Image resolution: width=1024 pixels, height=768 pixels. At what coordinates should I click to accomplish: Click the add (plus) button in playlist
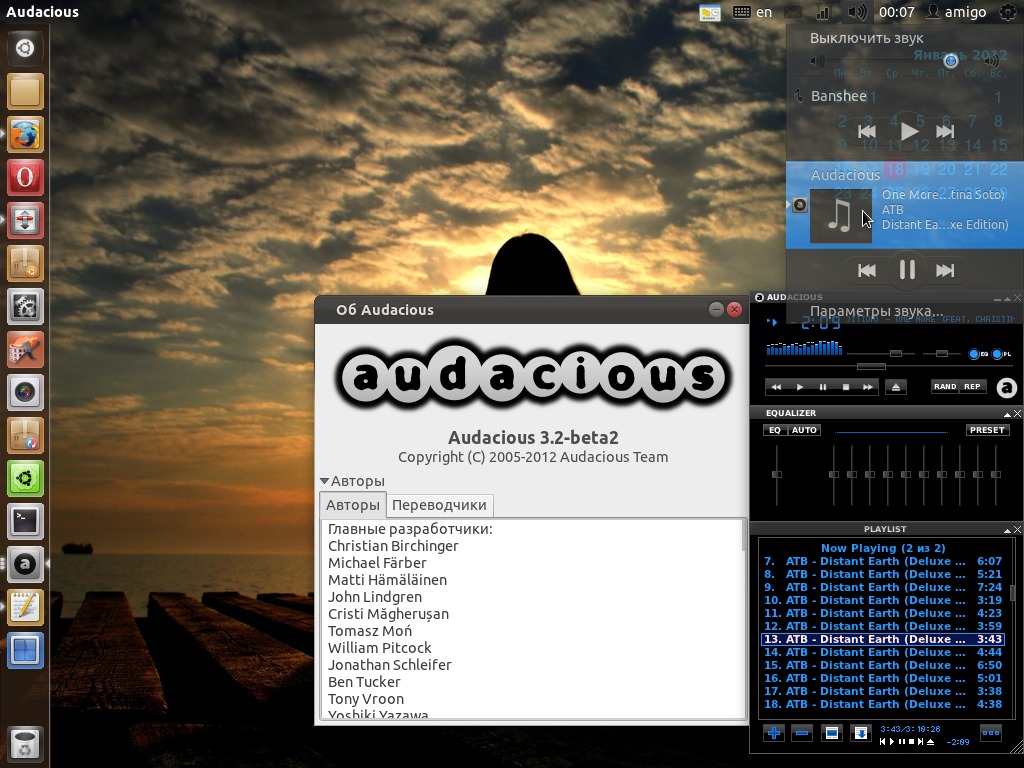point(774,733)
